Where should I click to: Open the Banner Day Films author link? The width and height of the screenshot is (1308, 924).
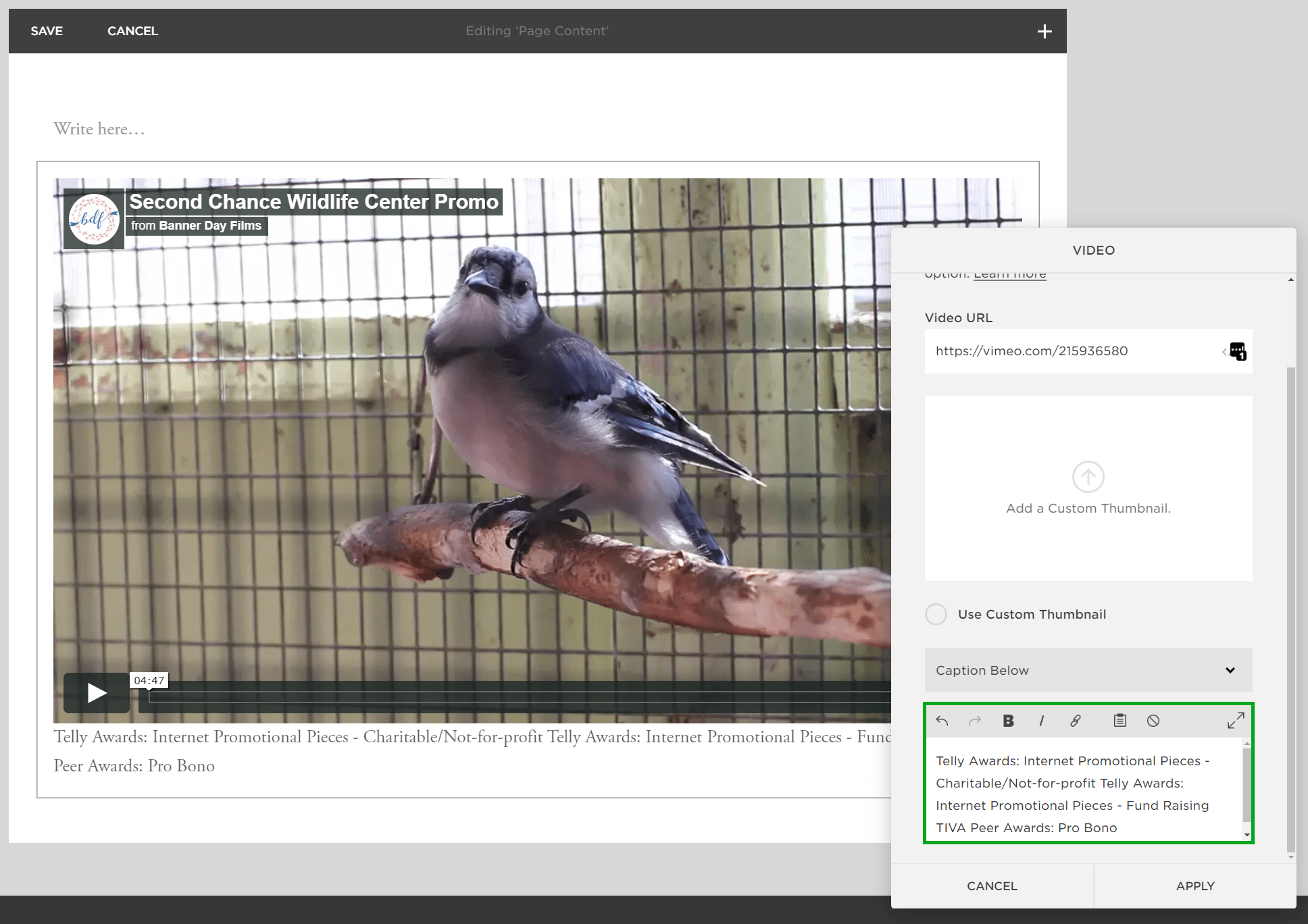coord(210,226)
